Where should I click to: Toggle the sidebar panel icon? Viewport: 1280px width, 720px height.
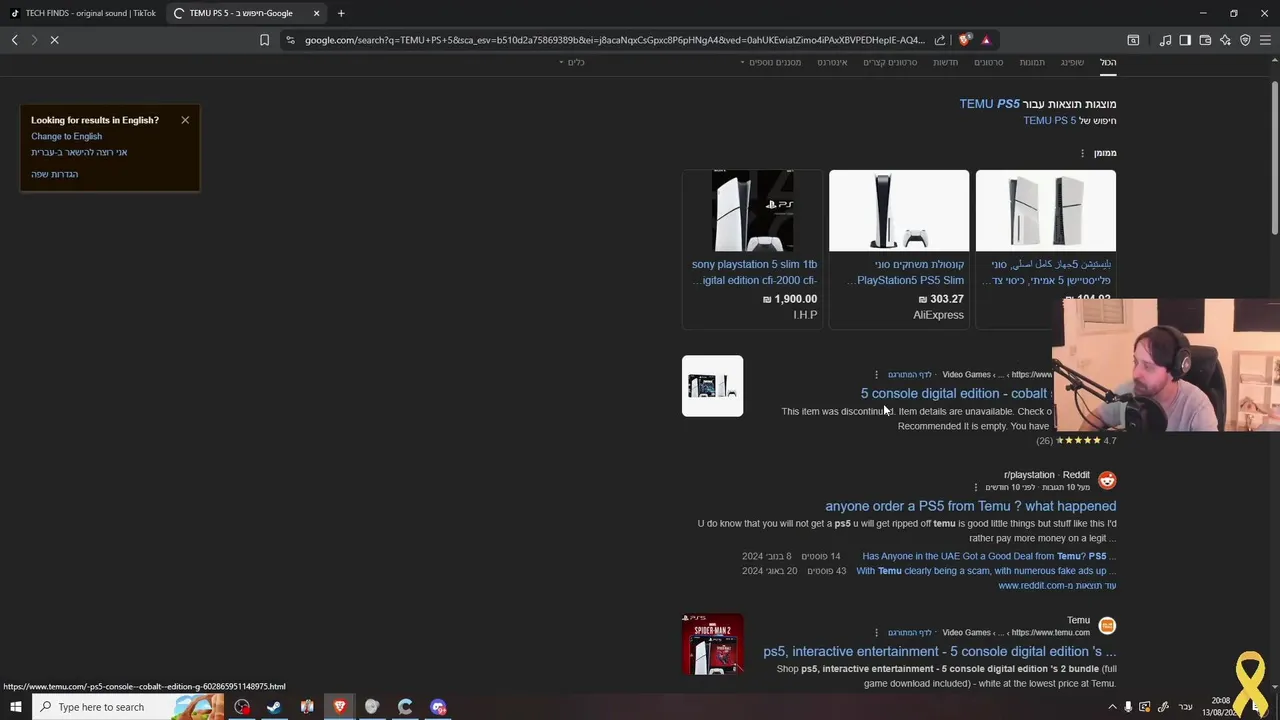pyautogui.click(x=1185, y=40)
